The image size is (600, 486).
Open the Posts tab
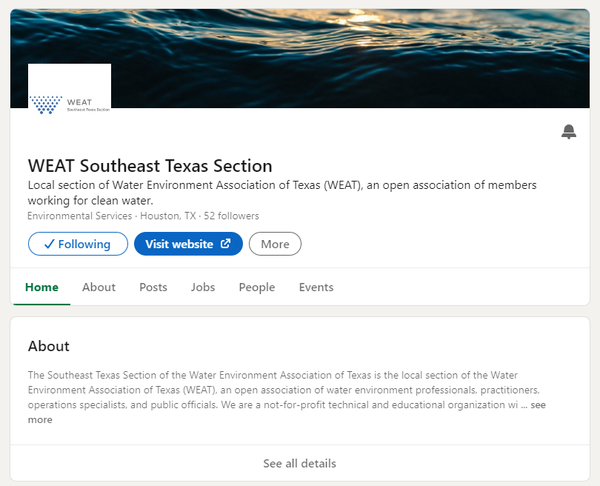[153, 287]
